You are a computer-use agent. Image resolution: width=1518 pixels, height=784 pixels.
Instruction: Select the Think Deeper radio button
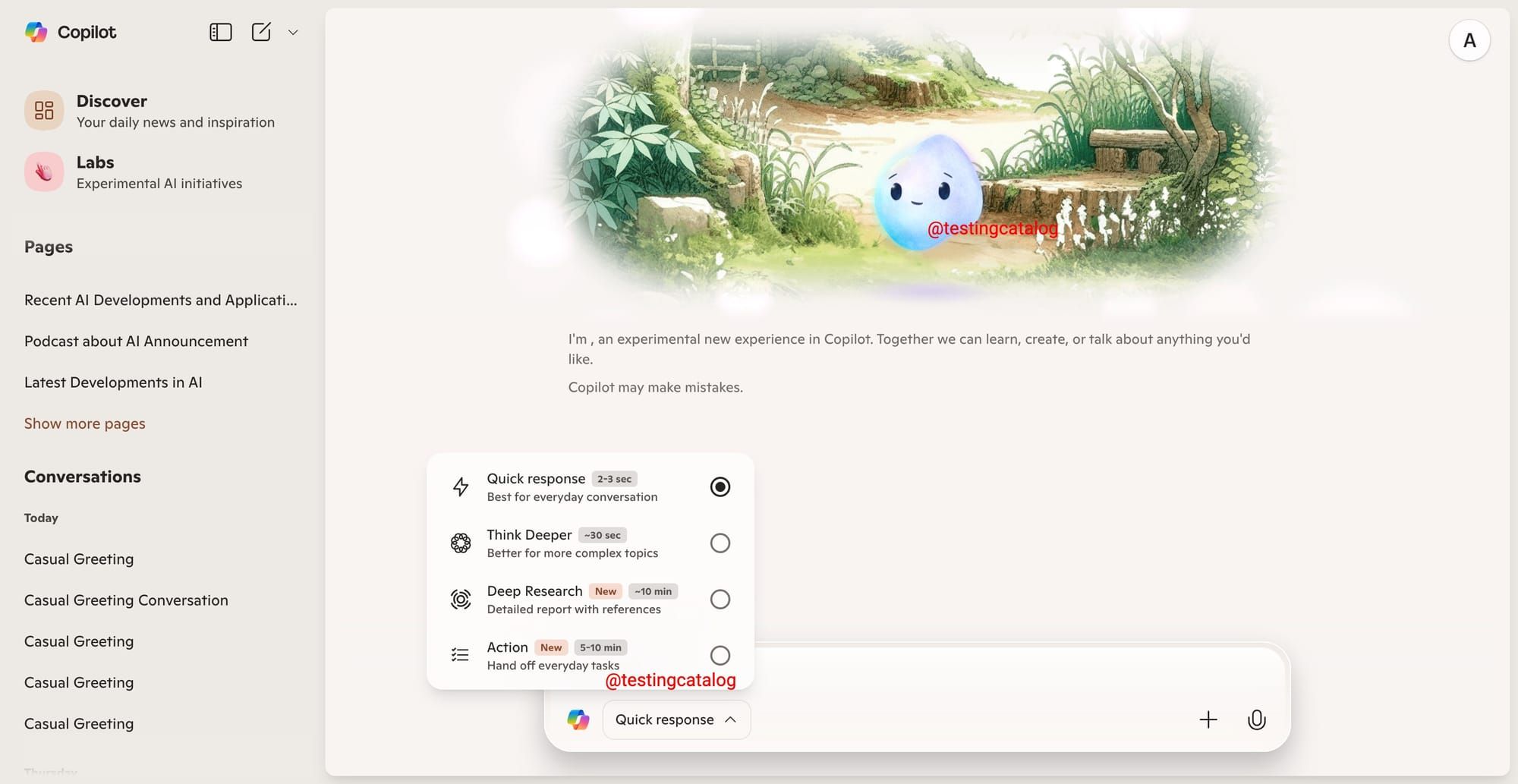(720, 543)
